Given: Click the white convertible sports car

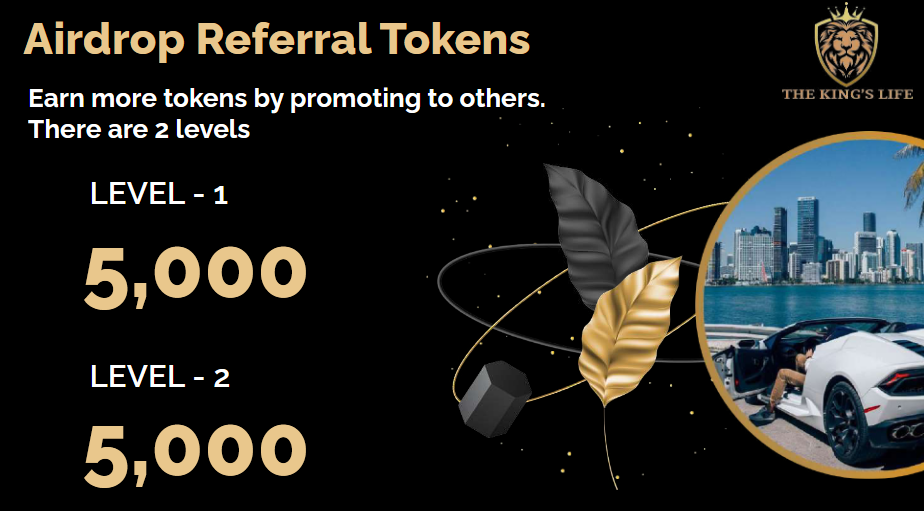Looking at the screenshot, I should click(837, 383).
